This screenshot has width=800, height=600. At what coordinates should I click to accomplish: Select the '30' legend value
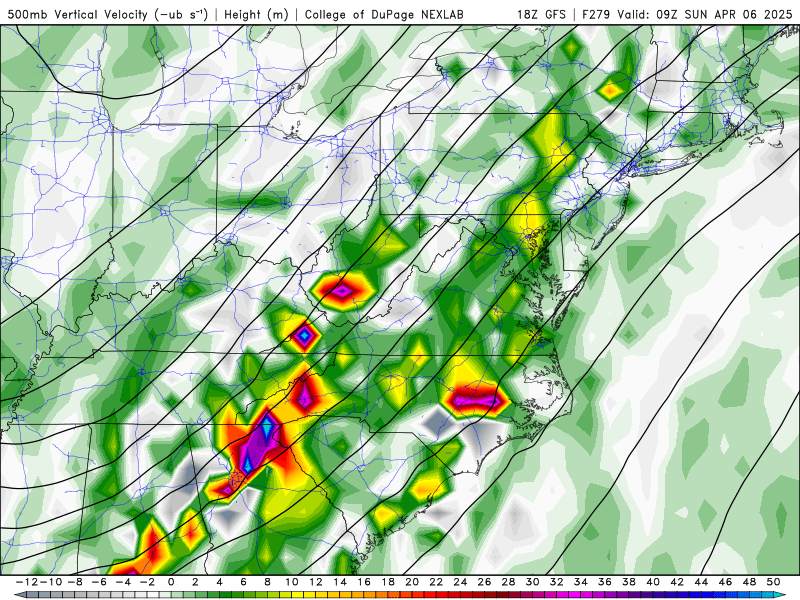pyautogui.click(x=532, y=582)
